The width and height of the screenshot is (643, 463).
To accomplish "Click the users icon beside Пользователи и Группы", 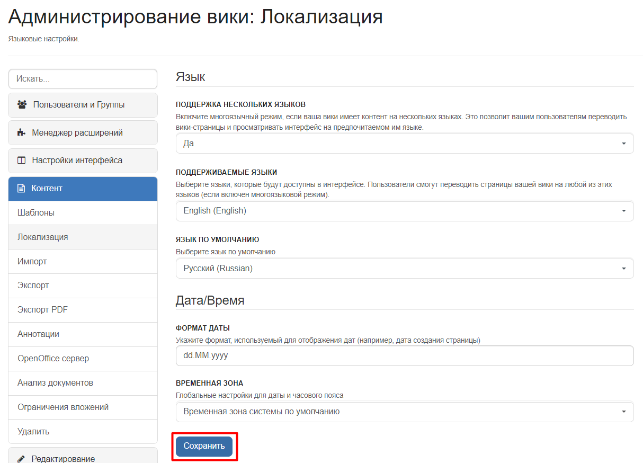I will click(x=22, y=105).
